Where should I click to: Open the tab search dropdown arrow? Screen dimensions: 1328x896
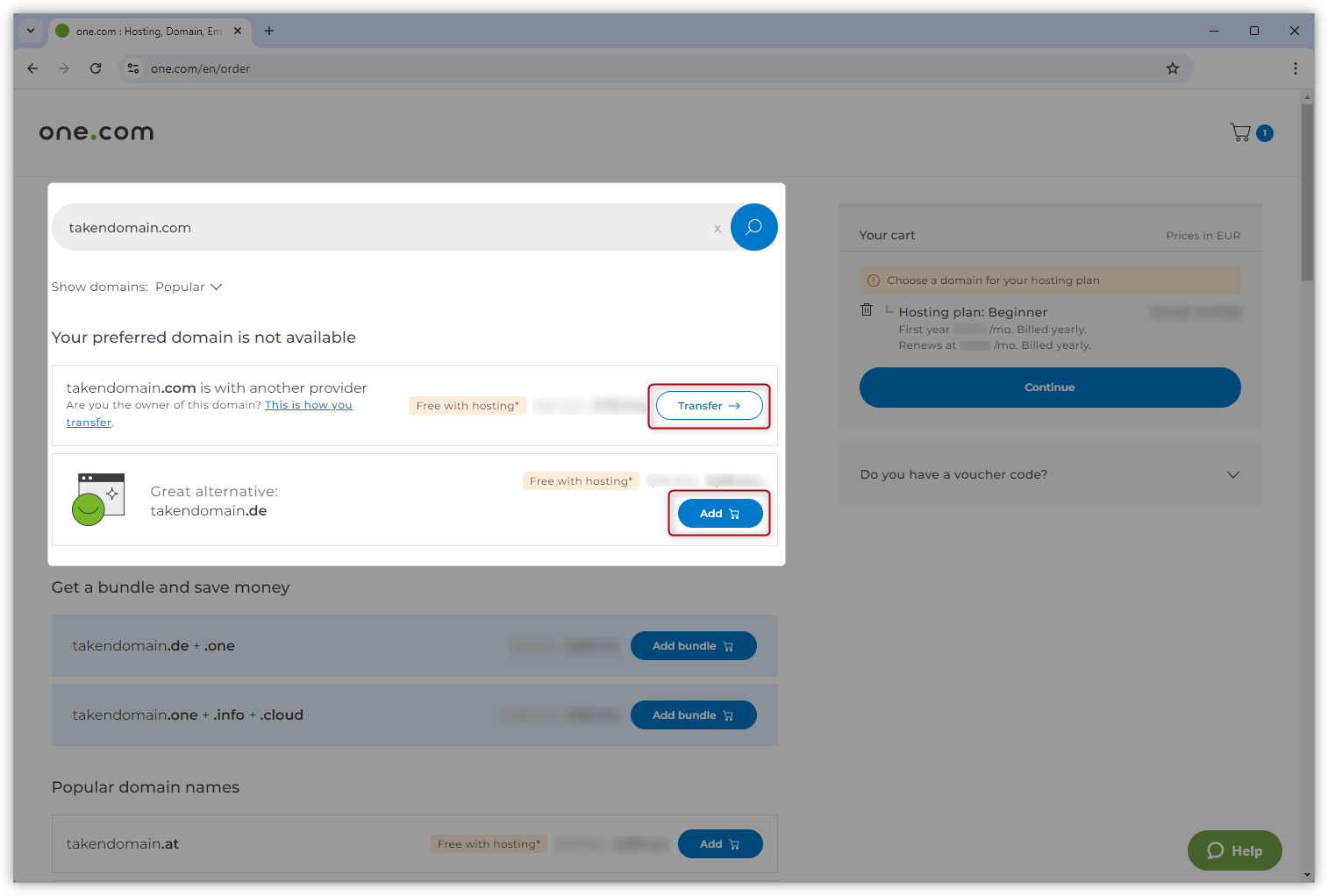(31, 31)
